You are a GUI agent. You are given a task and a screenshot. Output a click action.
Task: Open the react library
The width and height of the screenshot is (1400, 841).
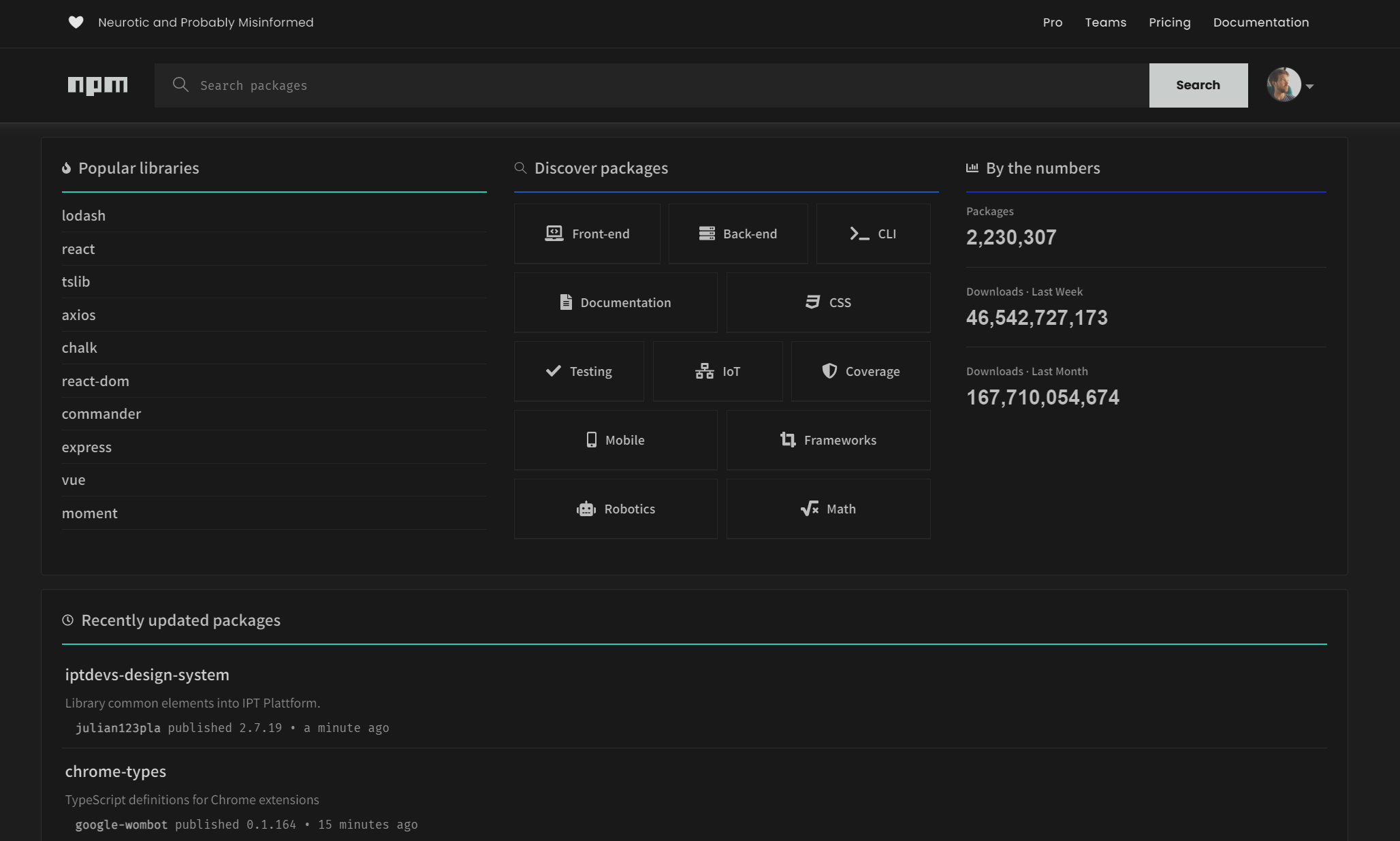coord(78,249)
